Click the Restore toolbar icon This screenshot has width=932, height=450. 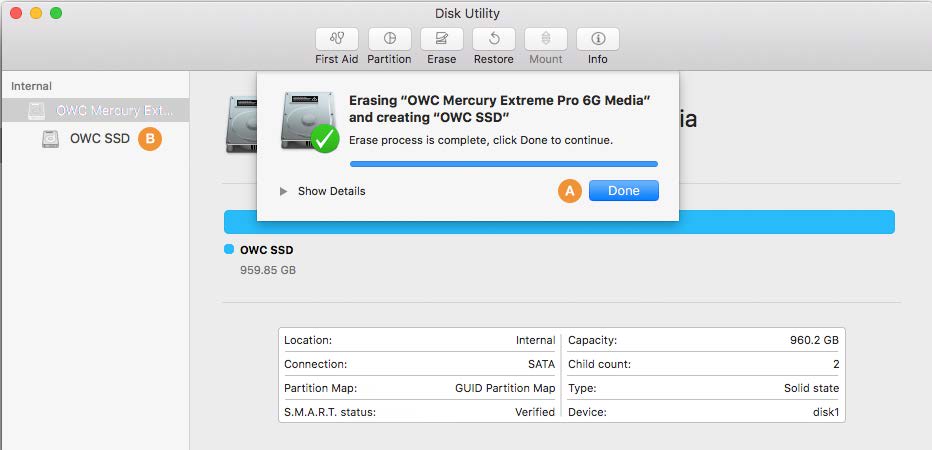pyautogui.click(x=493, y=39)
